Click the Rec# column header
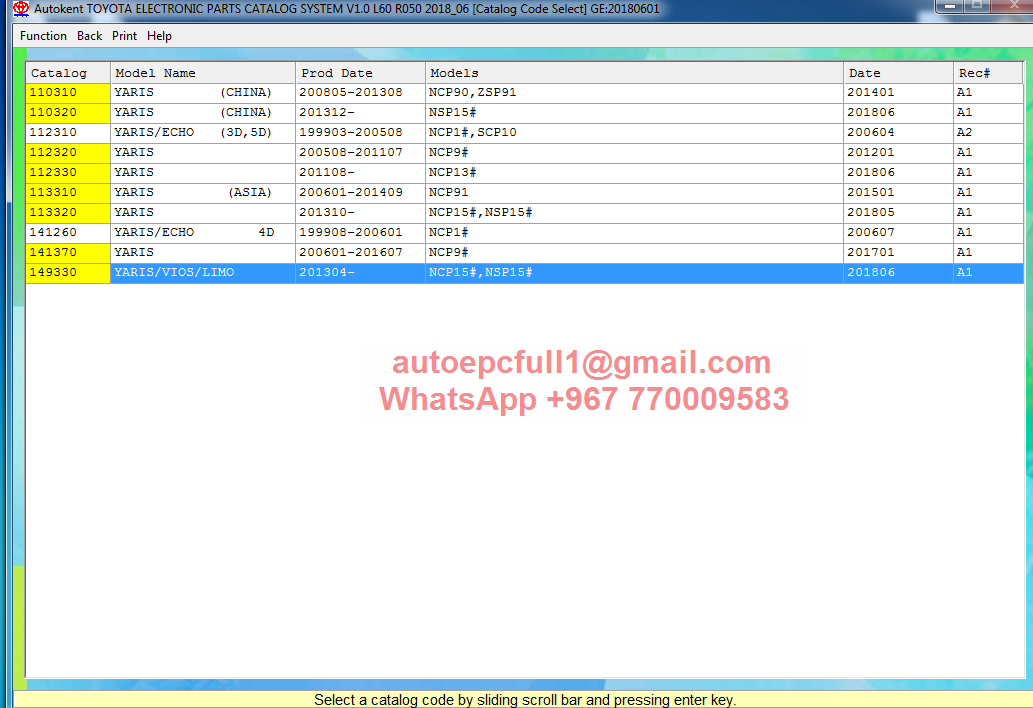This screenshot has width=1033, height=708. pyautogui.click(x=988, y=72)
